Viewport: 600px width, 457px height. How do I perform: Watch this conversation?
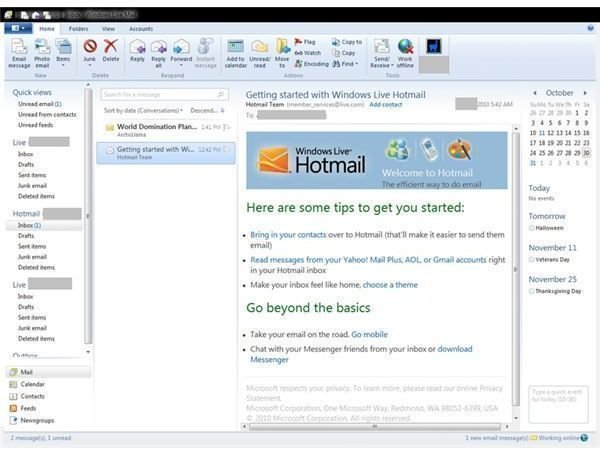pyautogui.click(x=308, y=53)
